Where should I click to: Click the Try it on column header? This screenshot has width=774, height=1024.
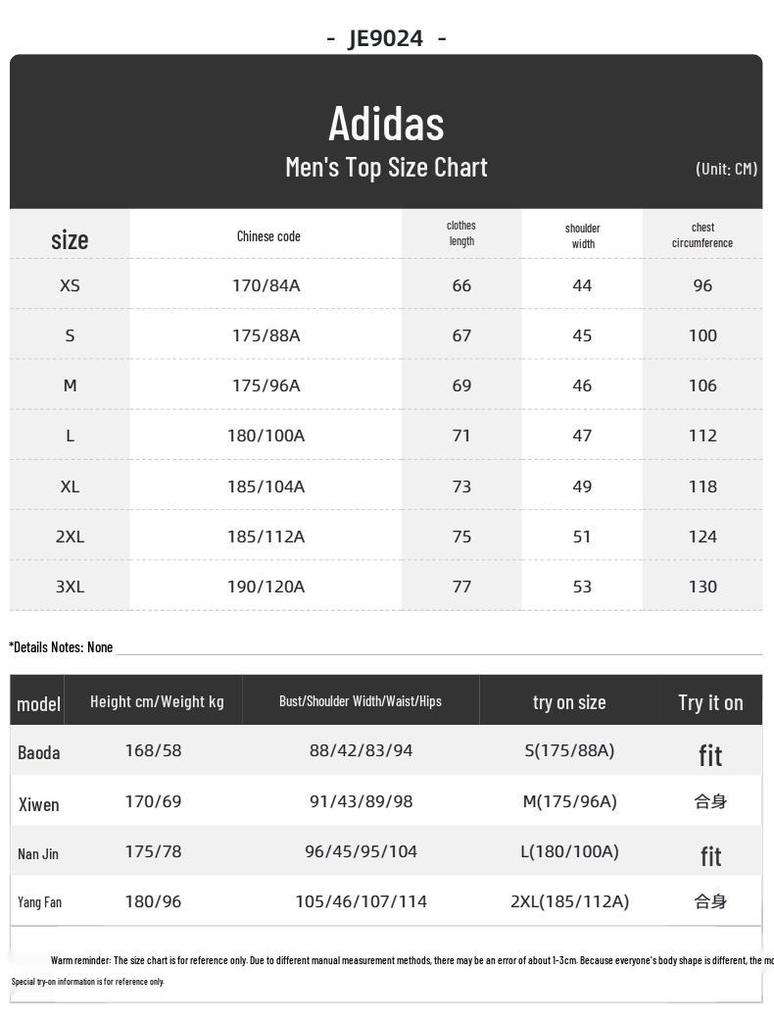(x=710, y=702)
